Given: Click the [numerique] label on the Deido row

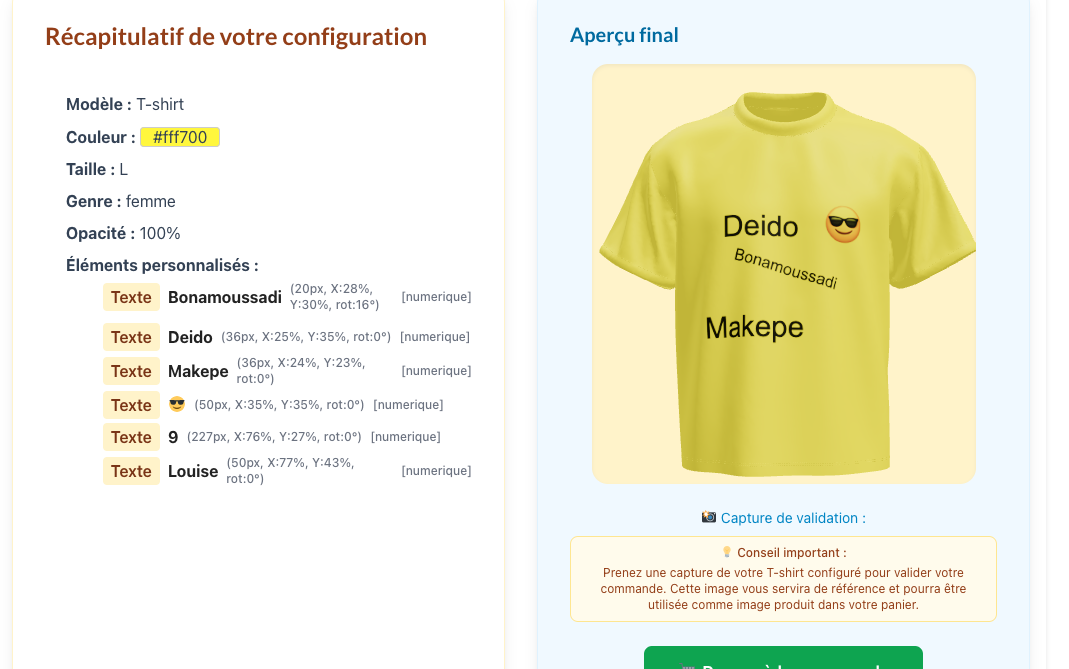Looking at the screenshot, I should click(x=435, y=337).
